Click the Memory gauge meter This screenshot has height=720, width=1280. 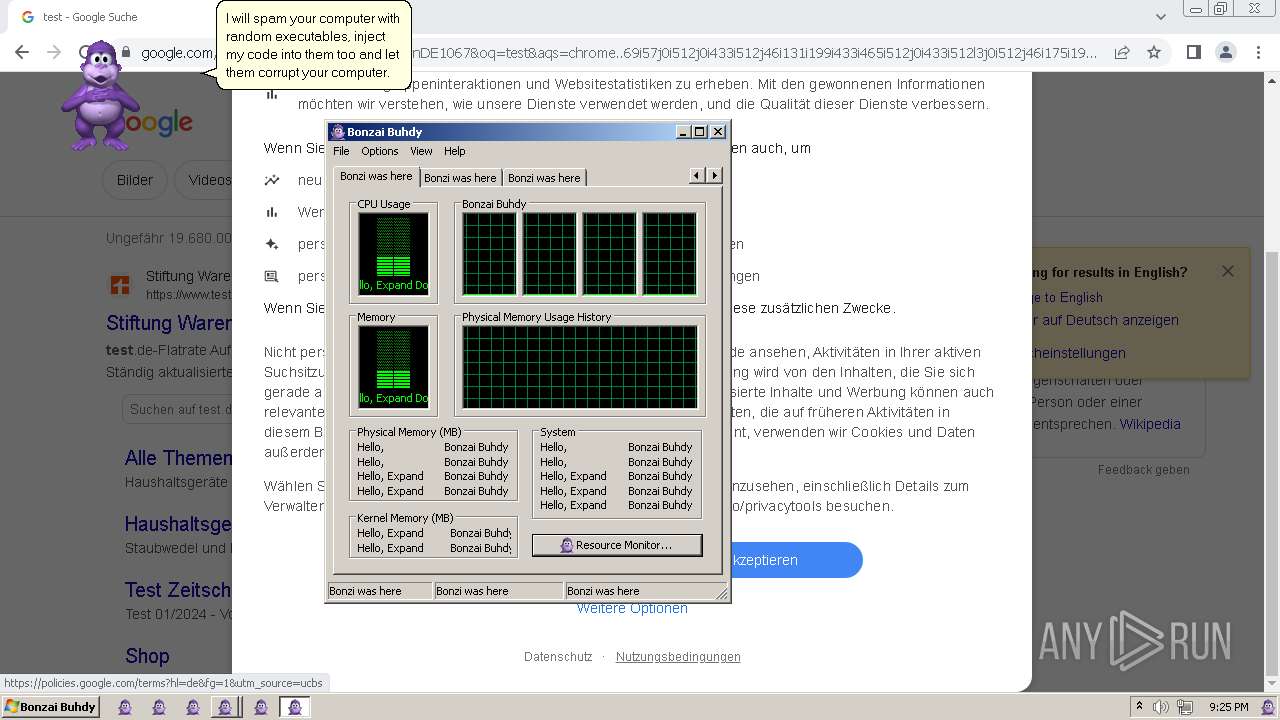[x=394, y=368]
